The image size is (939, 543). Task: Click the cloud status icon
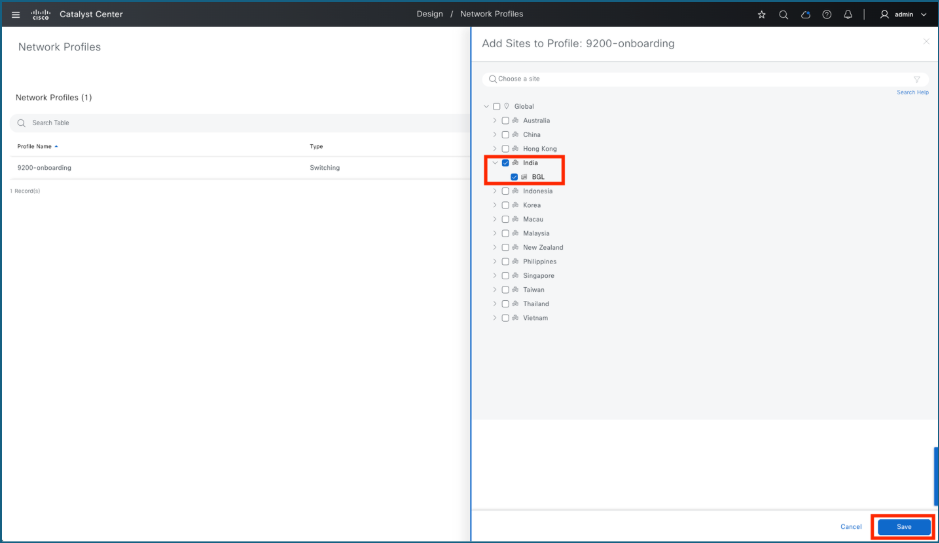[x=805, y=14]
